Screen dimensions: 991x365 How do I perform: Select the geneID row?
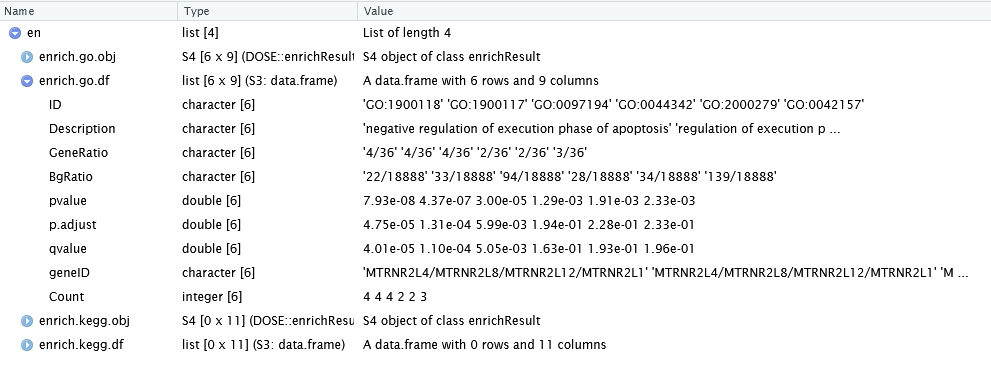[496, 273]
